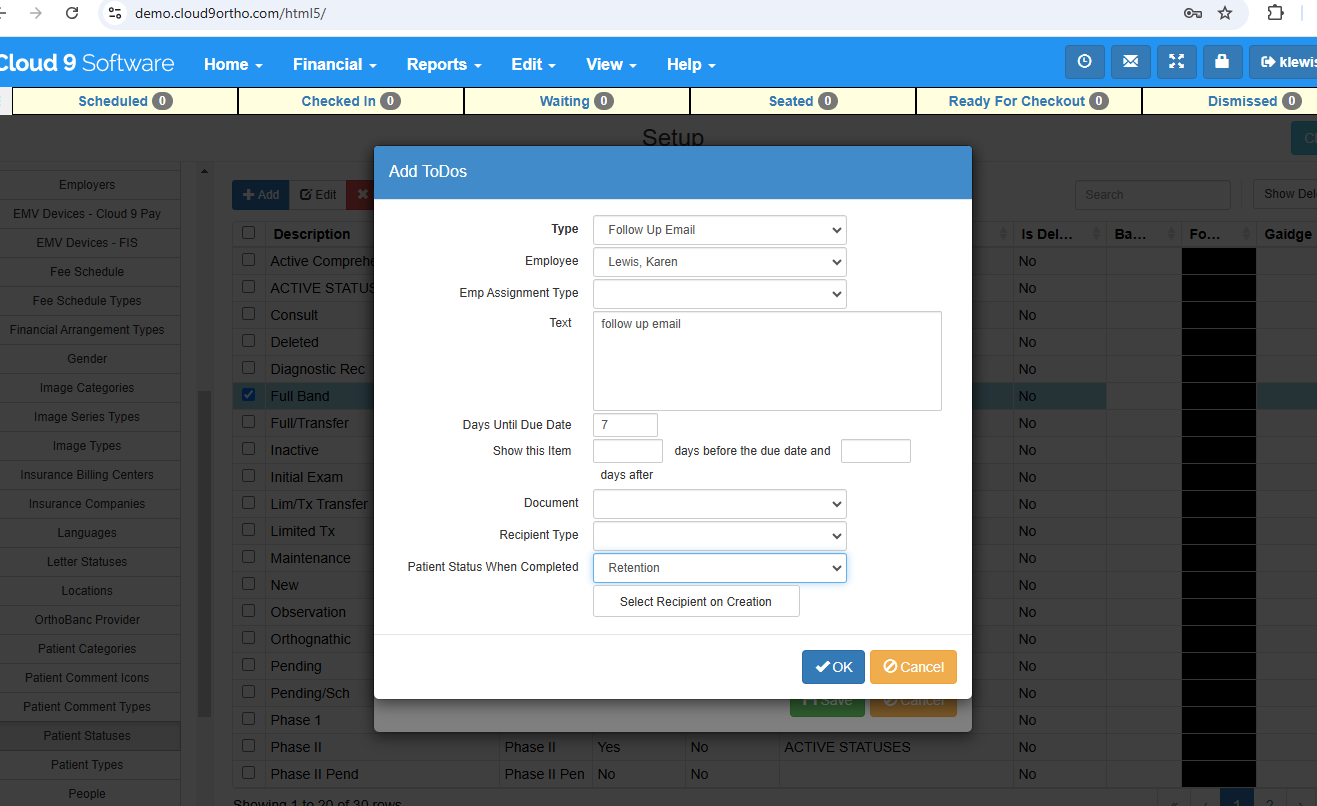Click the clock icon in top bar
This screenshot has height=806, width=1317.
pos(1084,62)
